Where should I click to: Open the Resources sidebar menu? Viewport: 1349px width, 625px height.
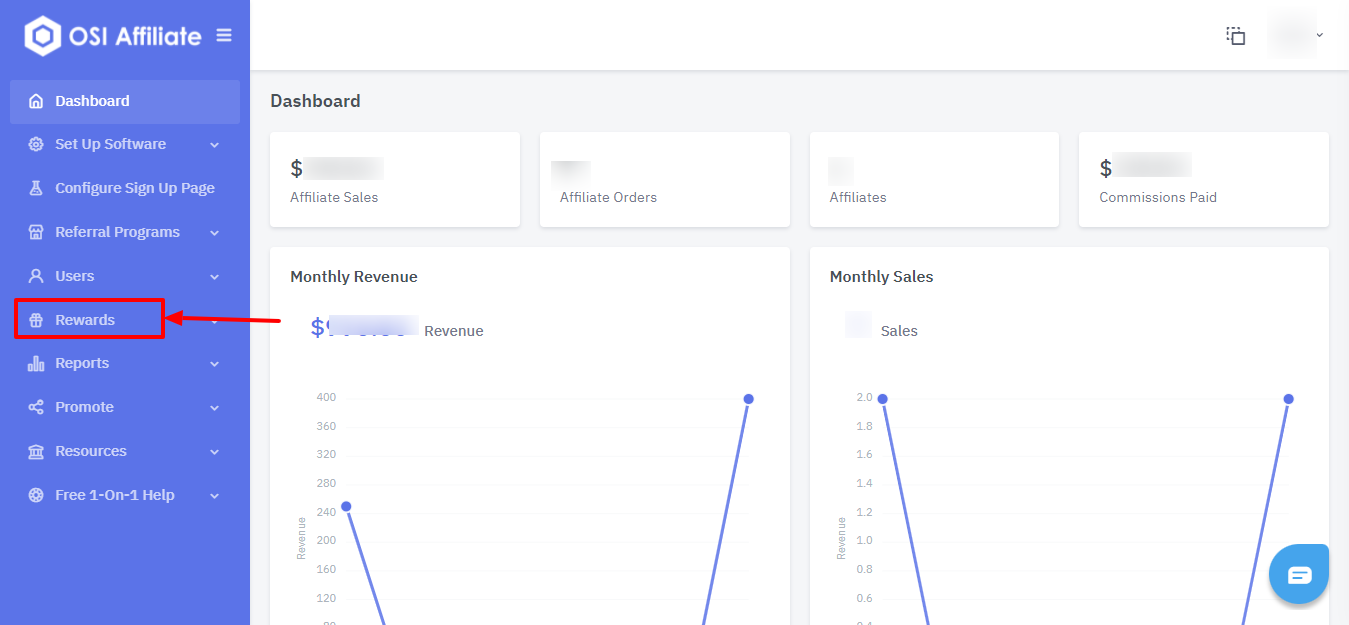(125, 451)
